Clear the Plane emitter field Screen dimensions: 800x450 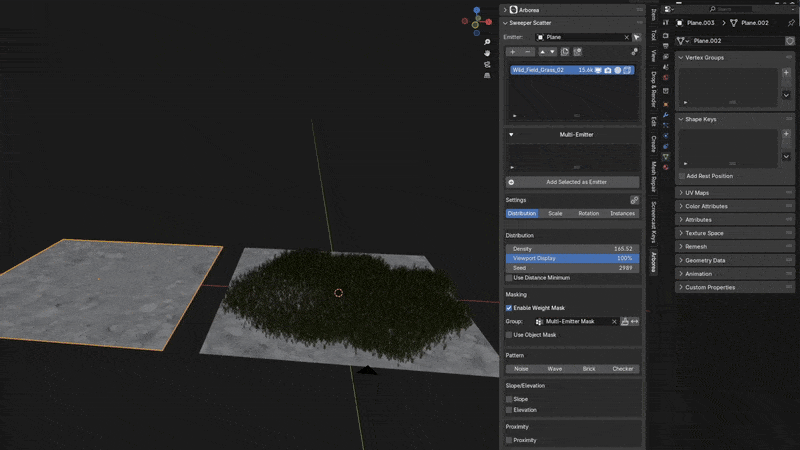[627, 37]
